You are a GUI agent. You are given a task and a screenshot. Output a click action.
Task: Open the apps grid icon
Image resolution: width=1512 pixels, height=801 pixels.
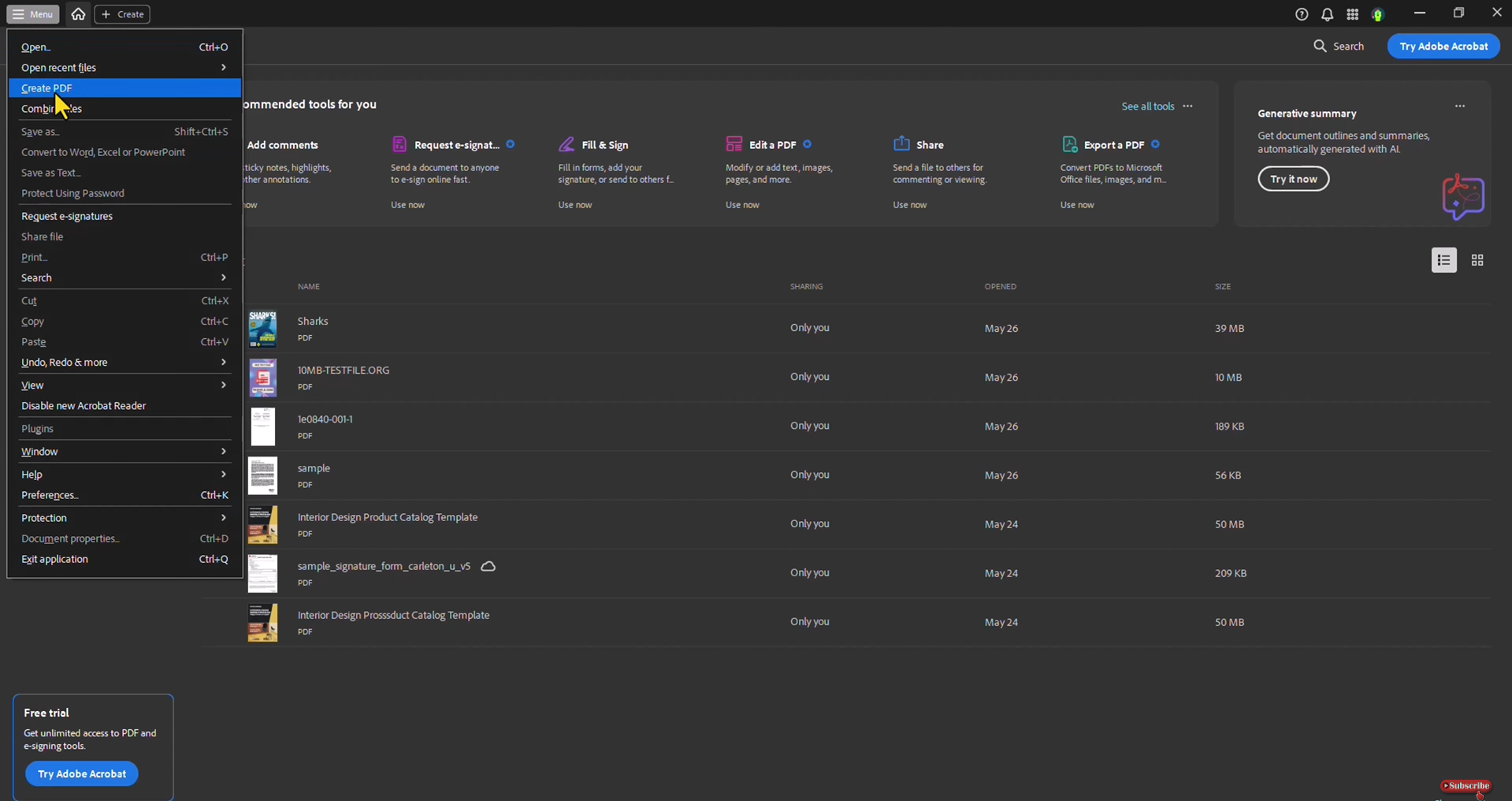click(x=1352, y=14)
